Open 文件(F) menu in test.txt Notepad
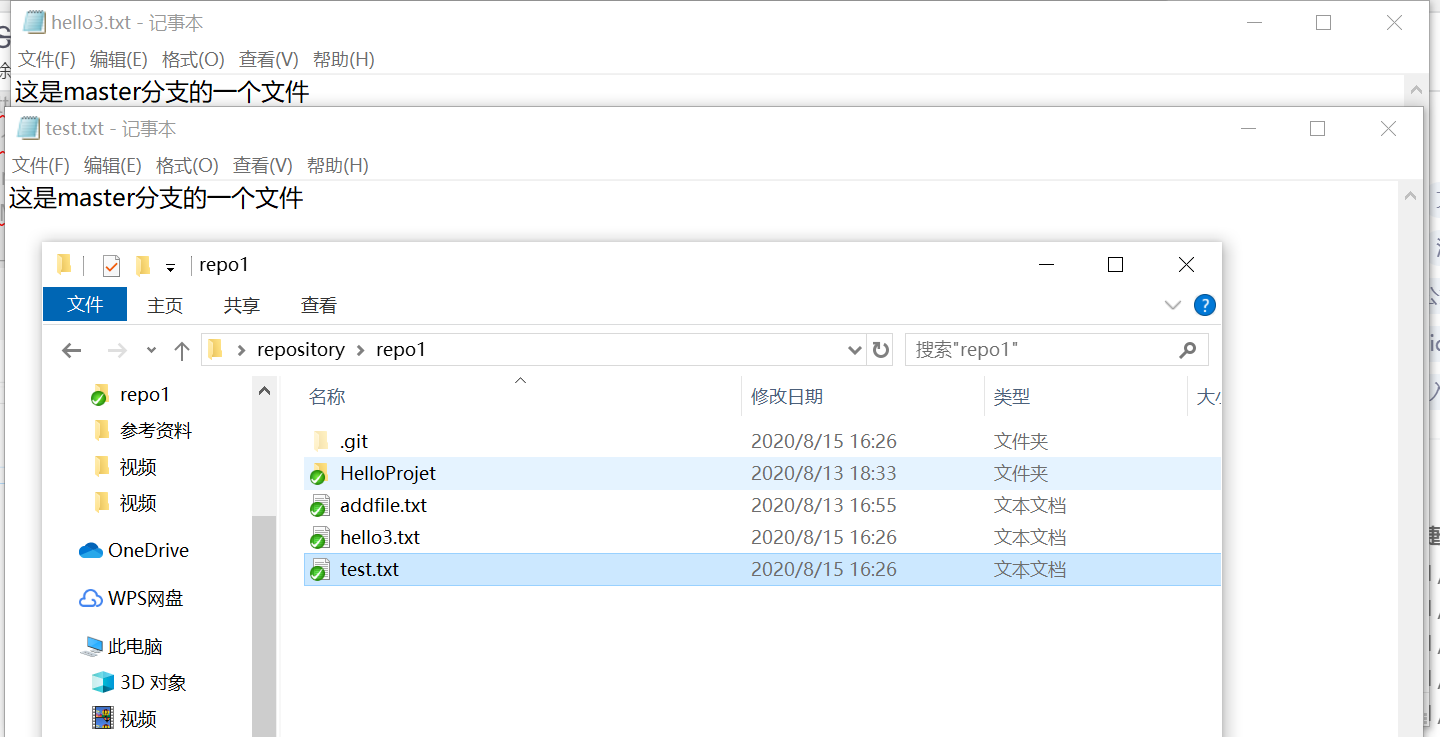 point(41,165)
